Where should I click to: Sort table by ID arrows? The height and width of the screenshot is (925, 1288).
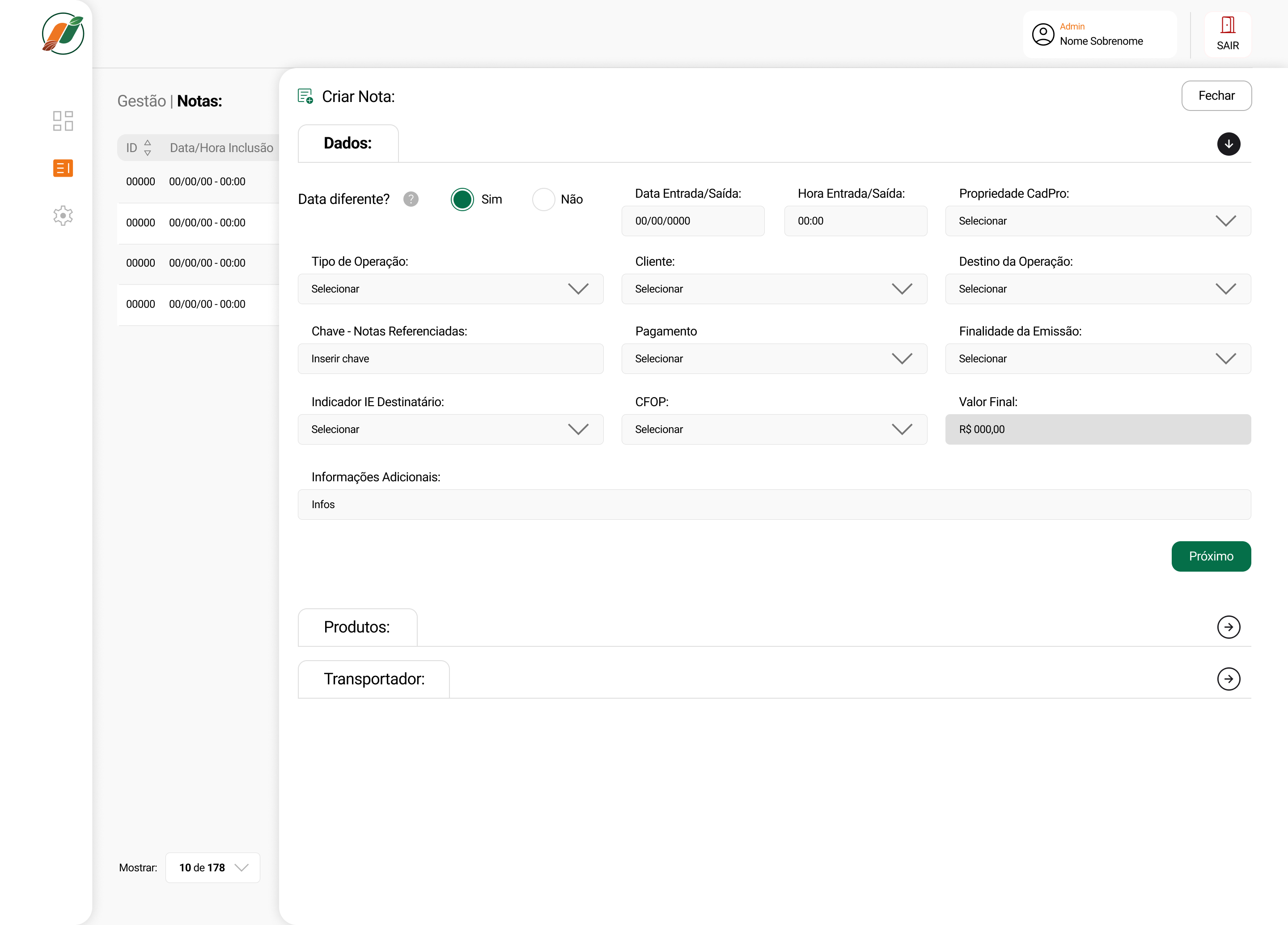[148, 148]
